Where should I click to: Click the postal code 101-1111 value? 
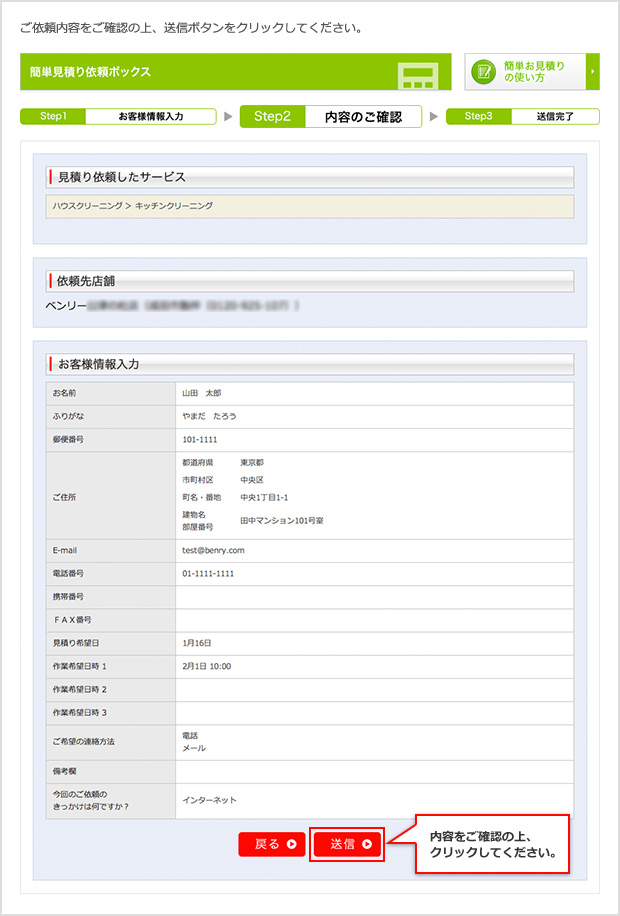(x=200, y=439)
